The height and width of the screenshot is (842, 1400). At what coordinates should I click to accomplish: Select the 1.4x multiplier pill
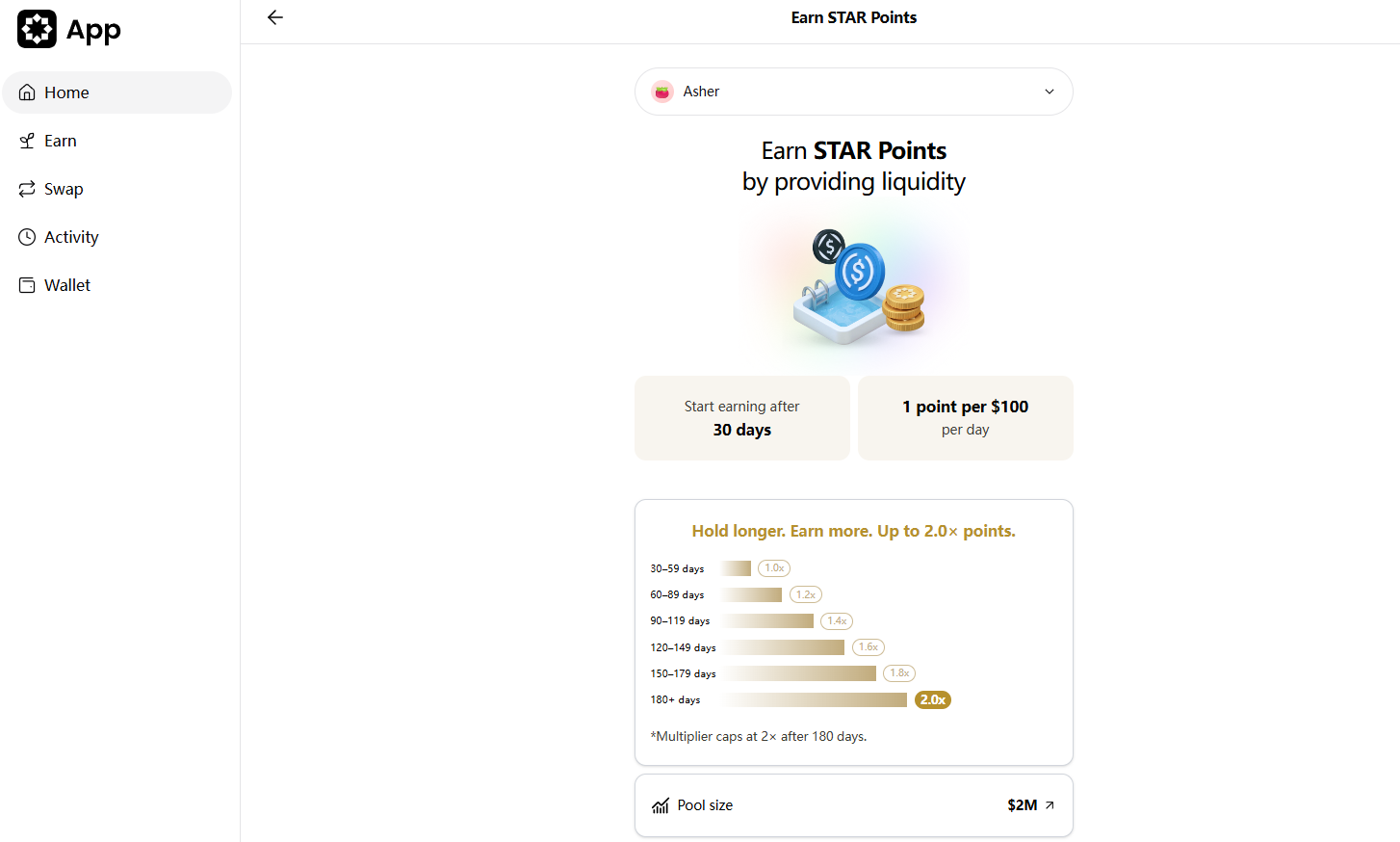click(836, 620)
